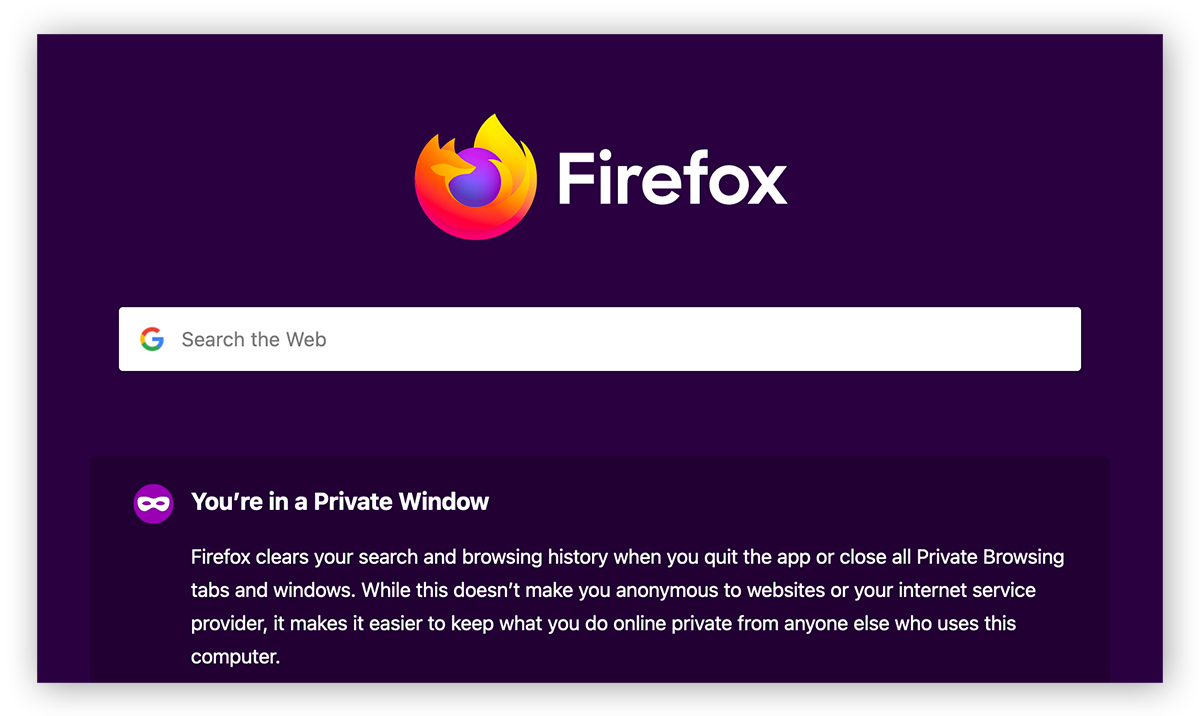Click the 'Search the Web' placeholder text
Image resolution: width=1200 pixels, height=716 pixels.
[x=254, y=340]
